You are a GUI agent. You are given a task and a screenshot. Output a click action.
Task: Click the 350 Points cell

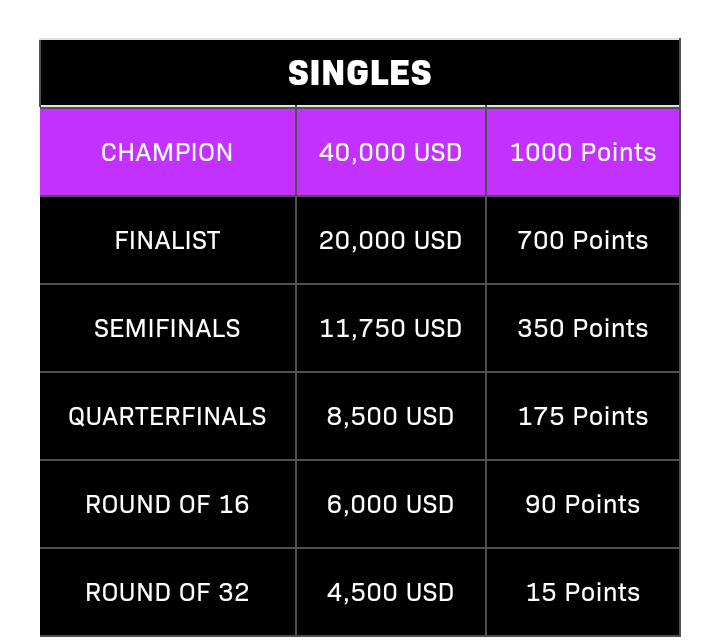583,328
